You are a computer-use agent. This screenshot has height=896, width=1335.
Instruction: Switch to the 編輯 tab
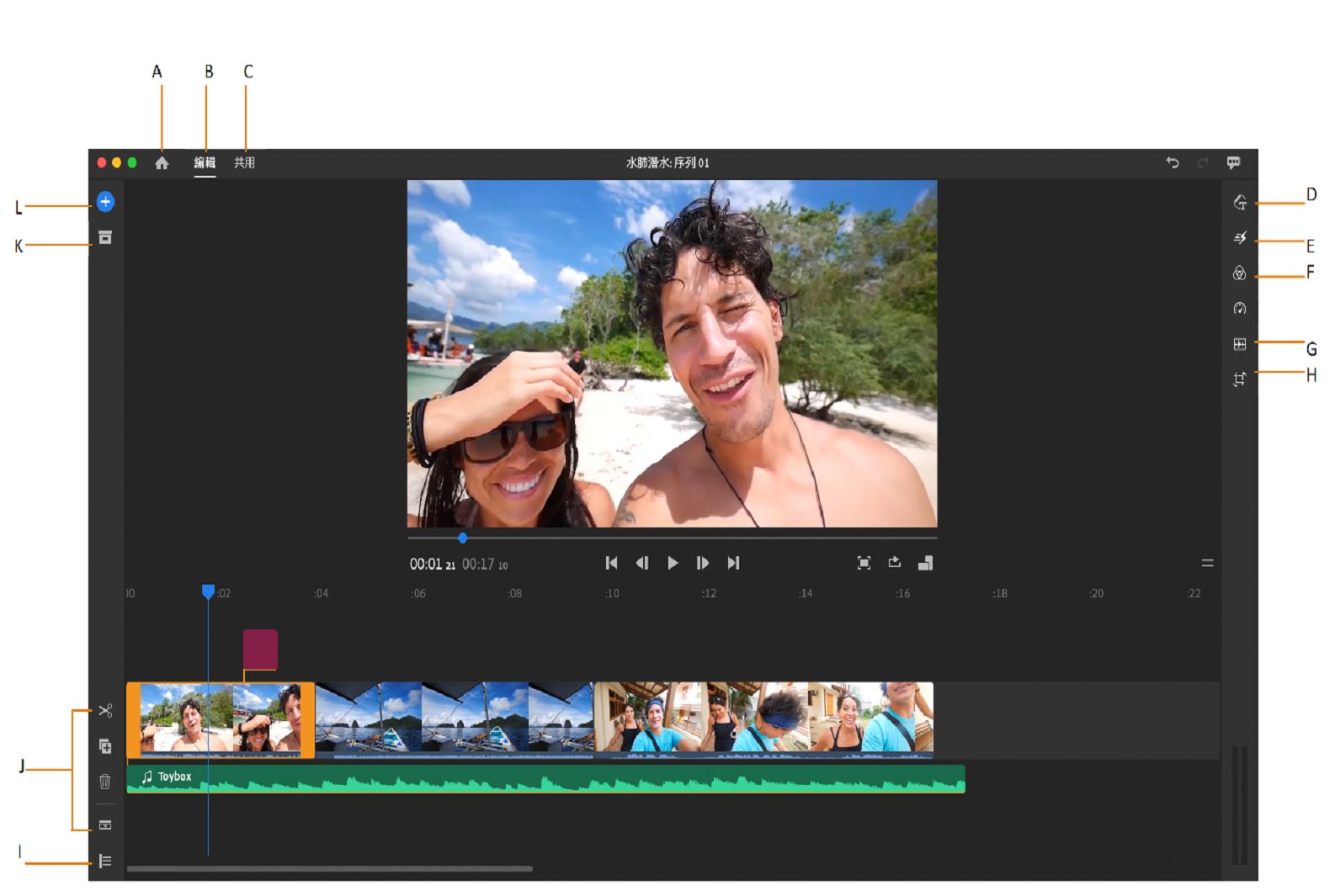205,163
